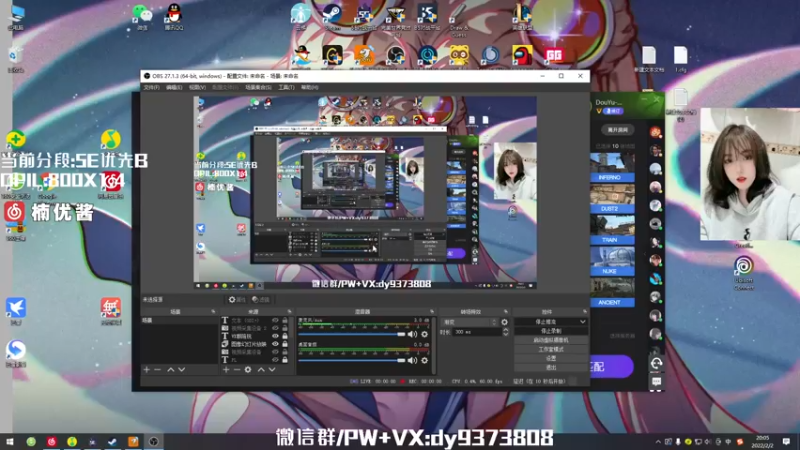The image size is (800, 450).
Task: Undock the 场景 panel using its float icon
Action: pyautogui.click(x=213, y=311)
